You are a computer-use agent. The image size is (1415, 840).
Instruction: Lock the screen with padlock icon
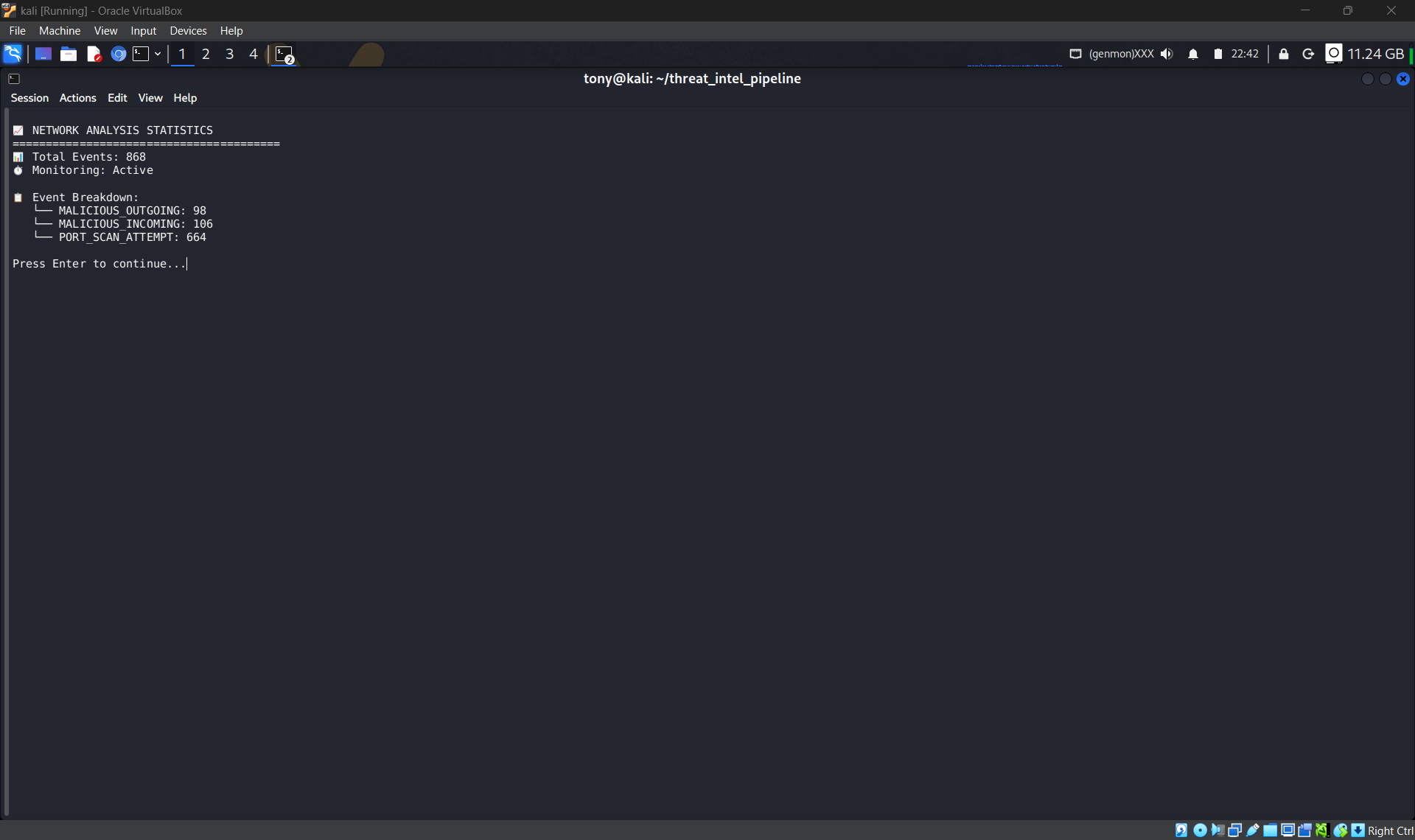1284,54
